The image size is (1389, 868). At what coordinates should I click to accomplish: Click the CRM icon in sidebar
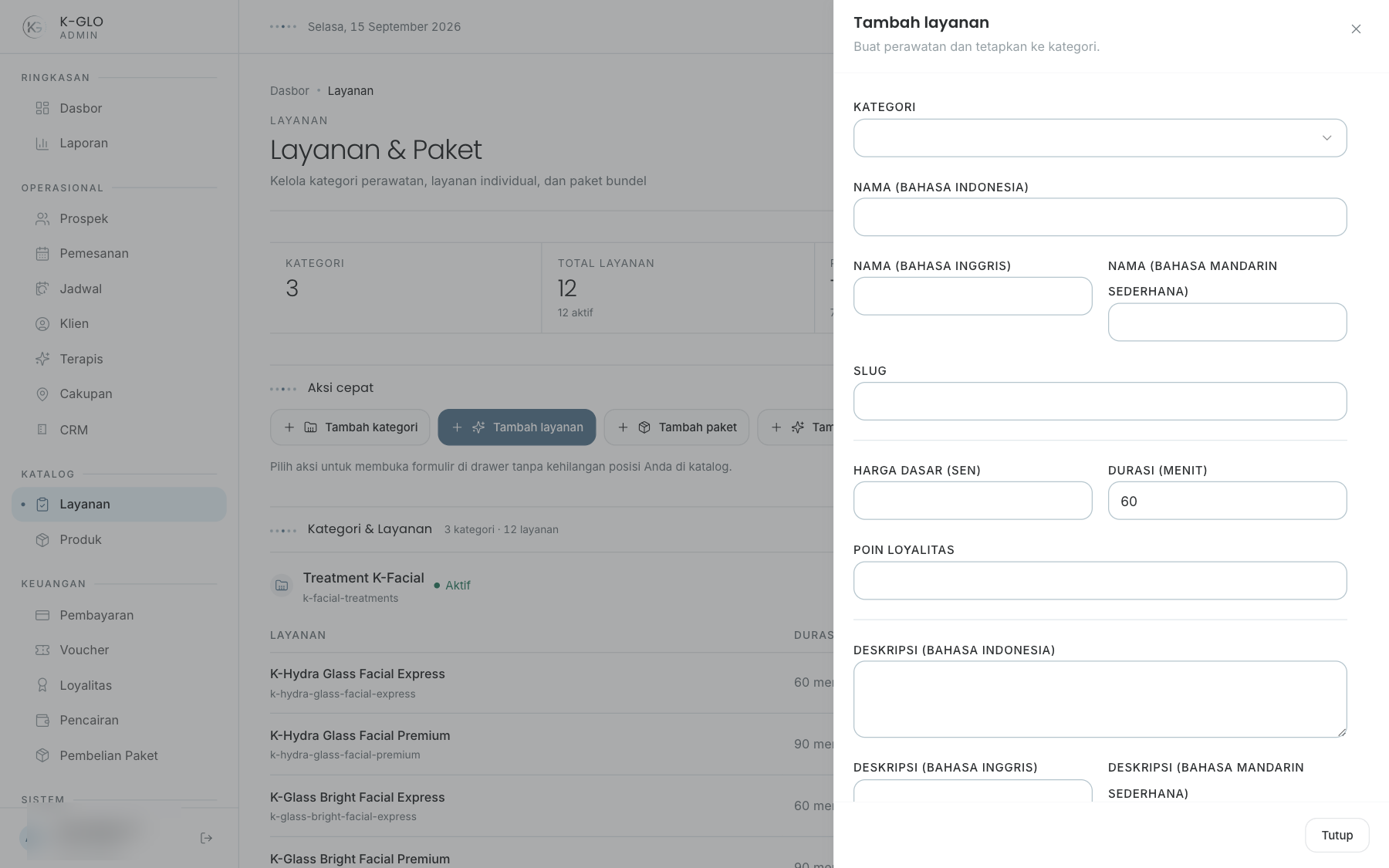click(x=42, y=430)
